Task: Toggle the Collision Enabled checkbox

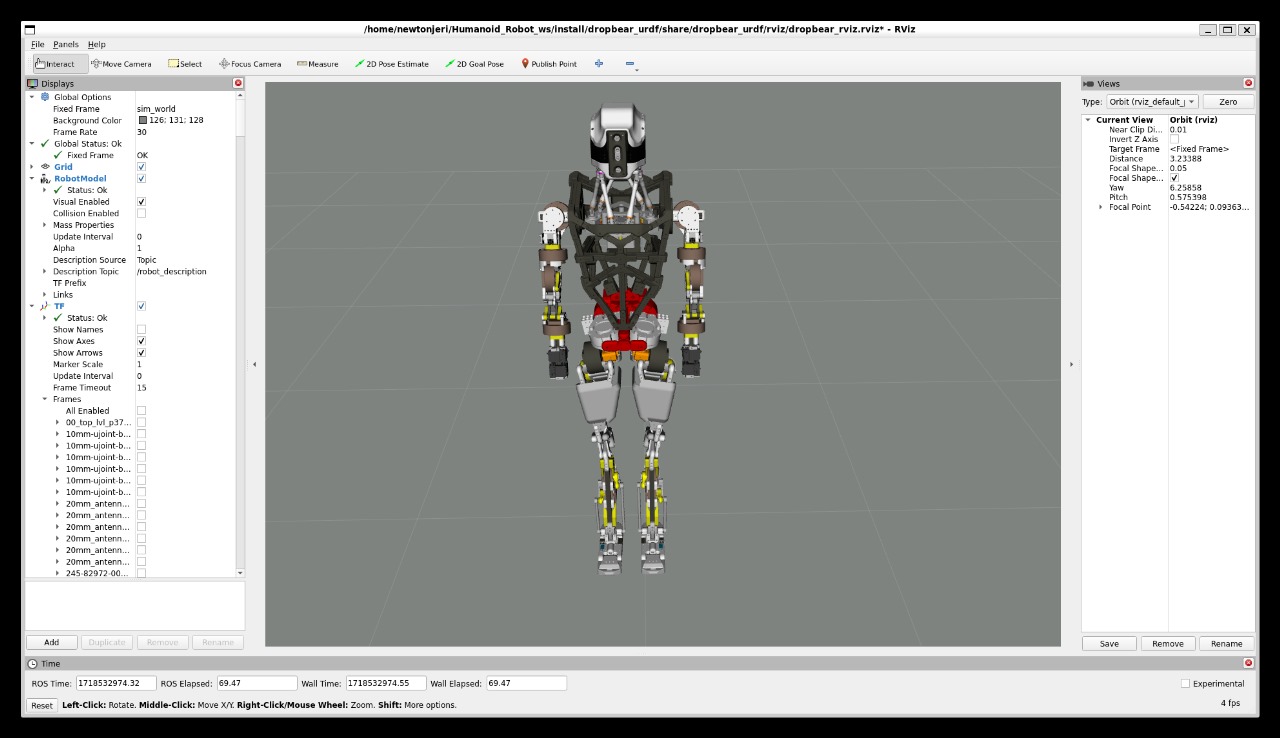Action: coord(141,213)
